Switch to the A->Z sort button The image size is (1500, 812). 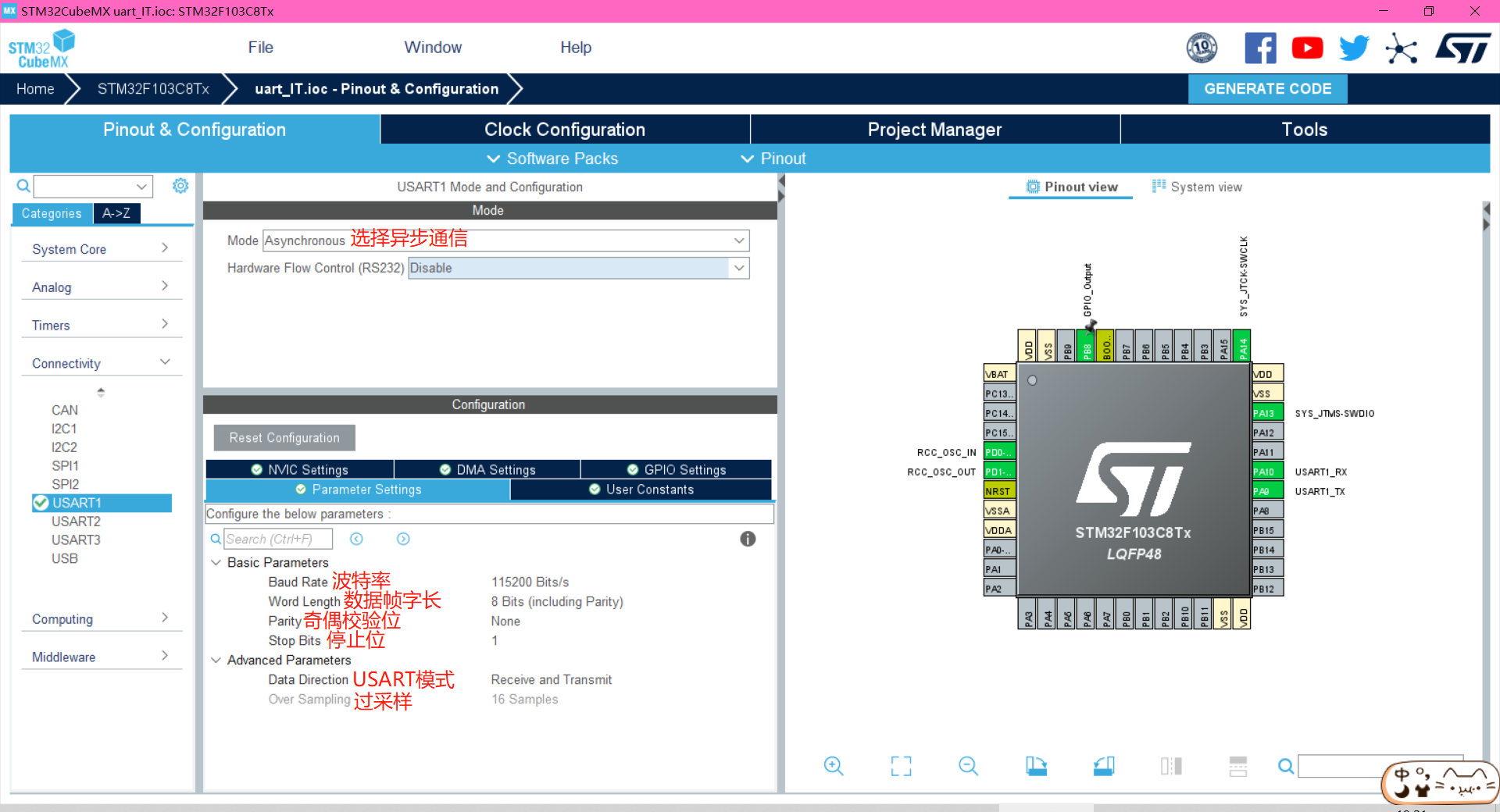tap(116, 213)
